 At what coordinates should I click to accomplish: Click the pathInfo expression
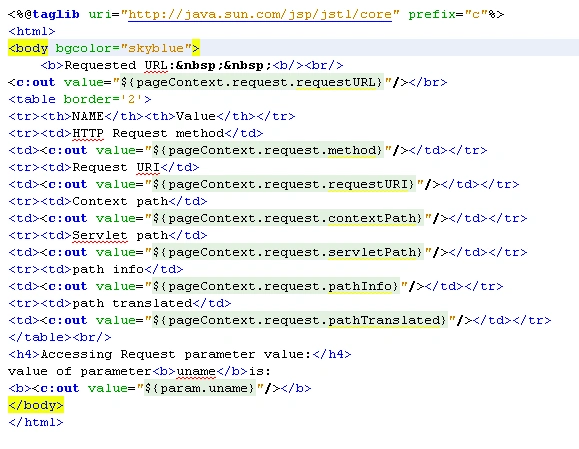click(275, 286)
